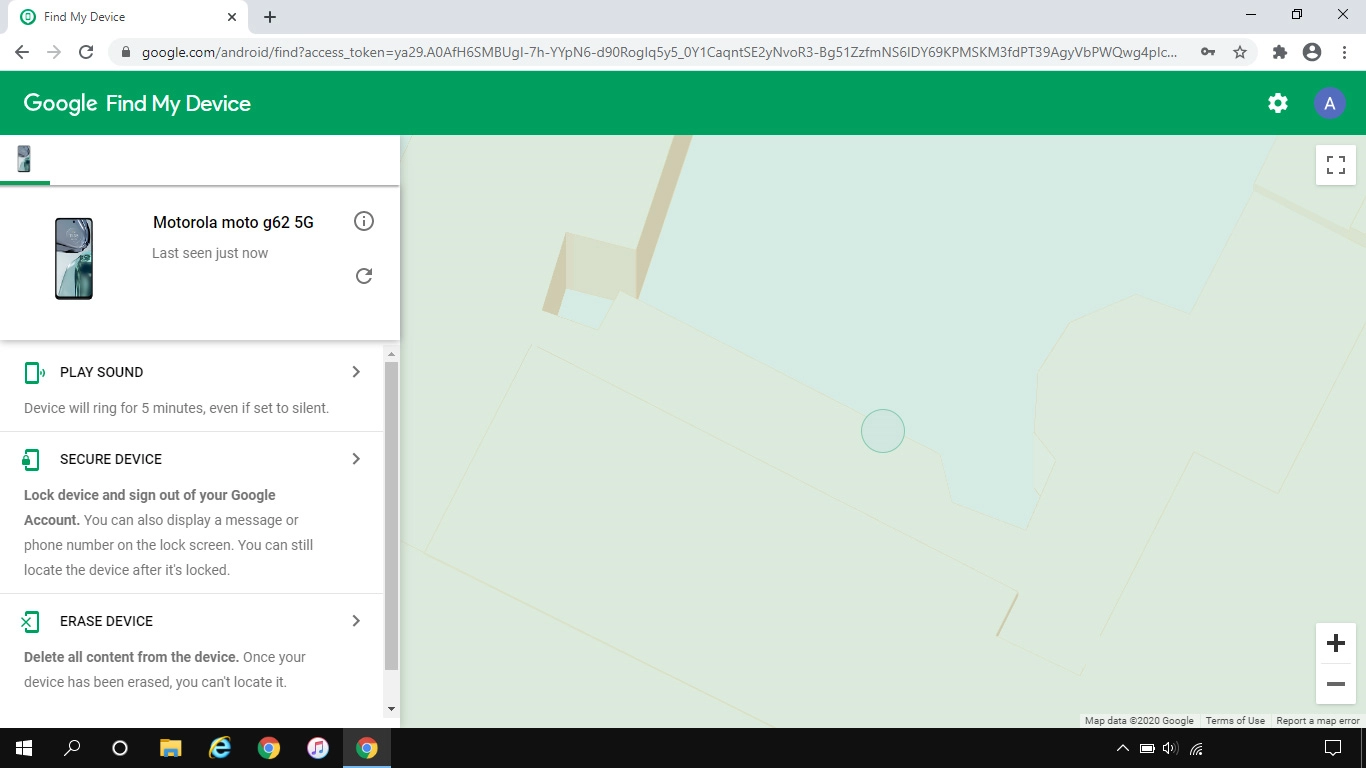The width and height of the screenshot is (1366, 768).
Task: Click the device info icon
Action: [364, 221]
